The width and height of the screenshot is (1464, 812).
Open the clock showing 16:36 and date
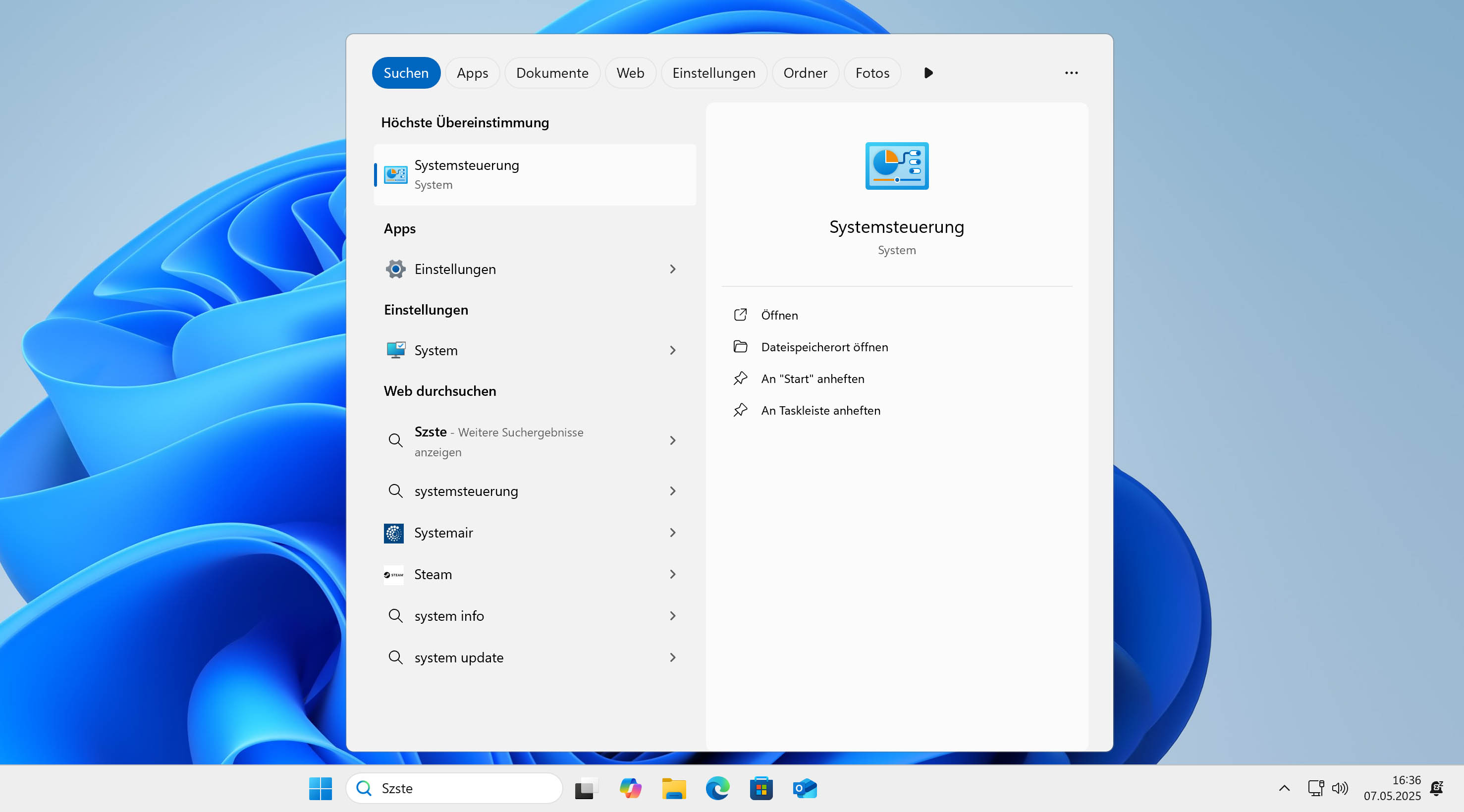(x=1392, y=788)
